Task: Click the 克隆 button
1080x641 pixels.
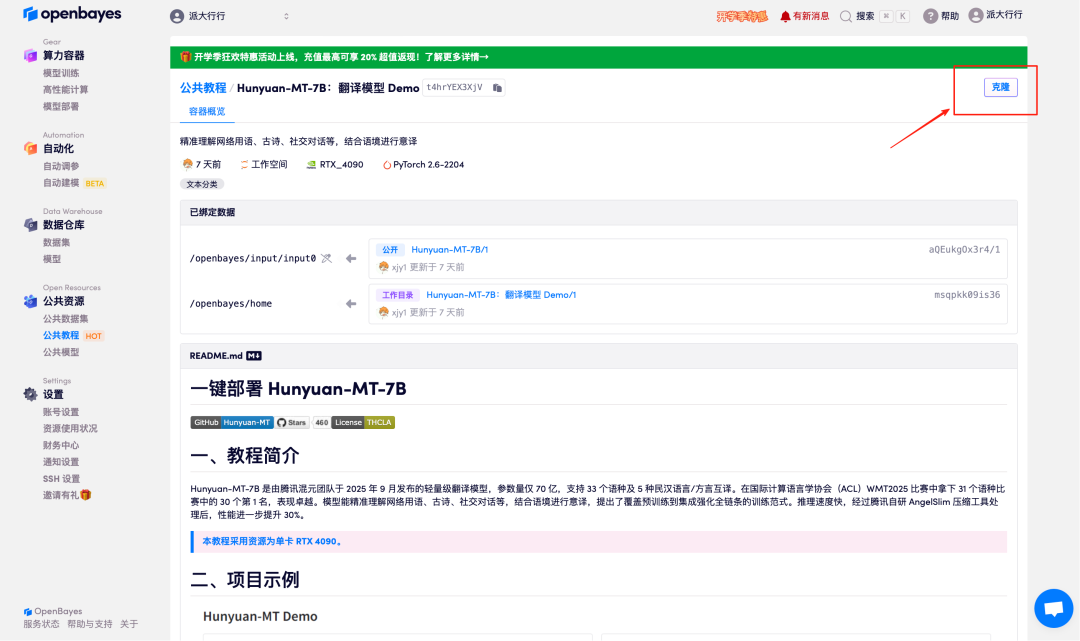Action: 1000,88
